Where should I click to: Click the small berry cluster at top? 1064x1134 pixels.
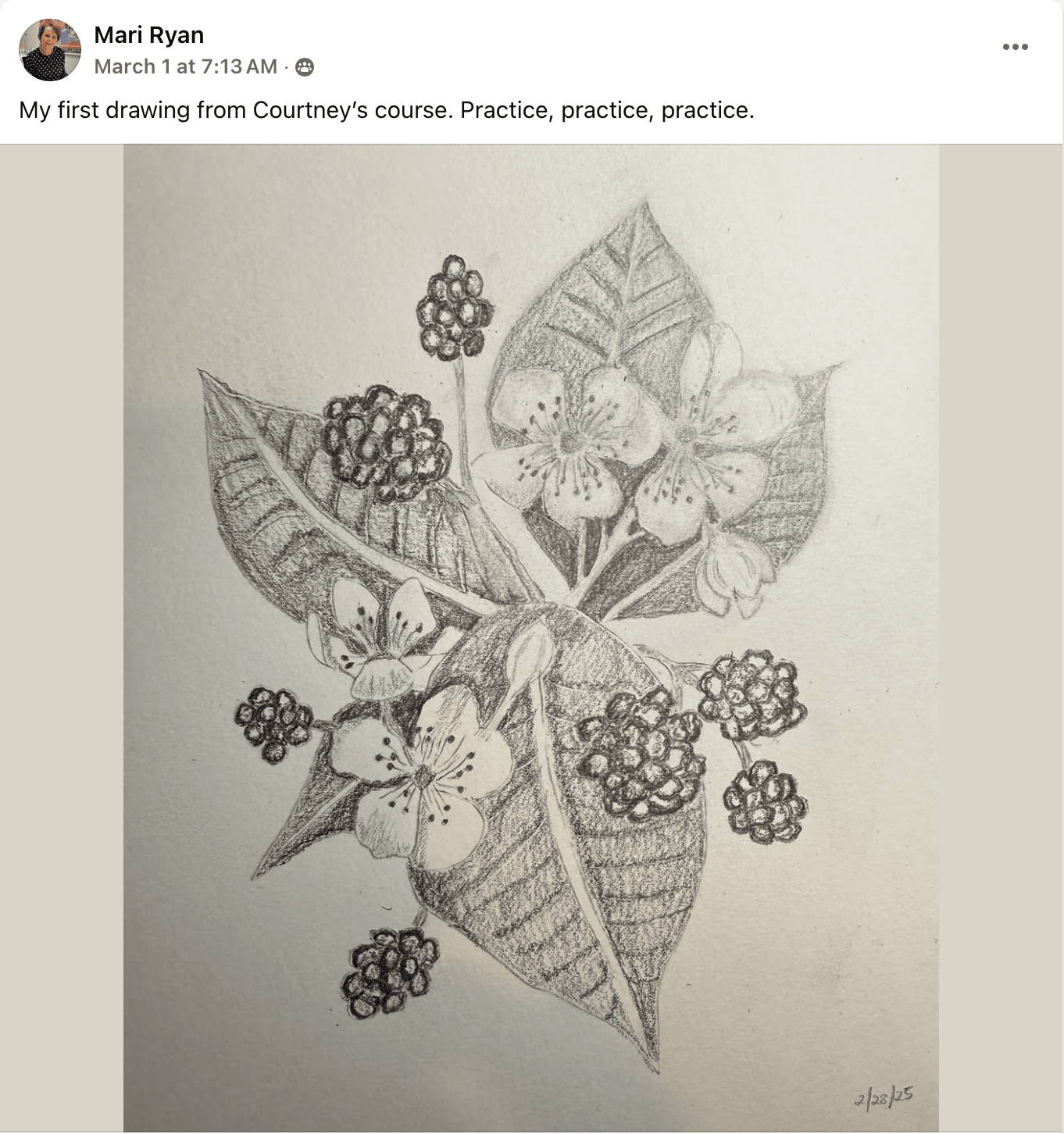[454, 308]
